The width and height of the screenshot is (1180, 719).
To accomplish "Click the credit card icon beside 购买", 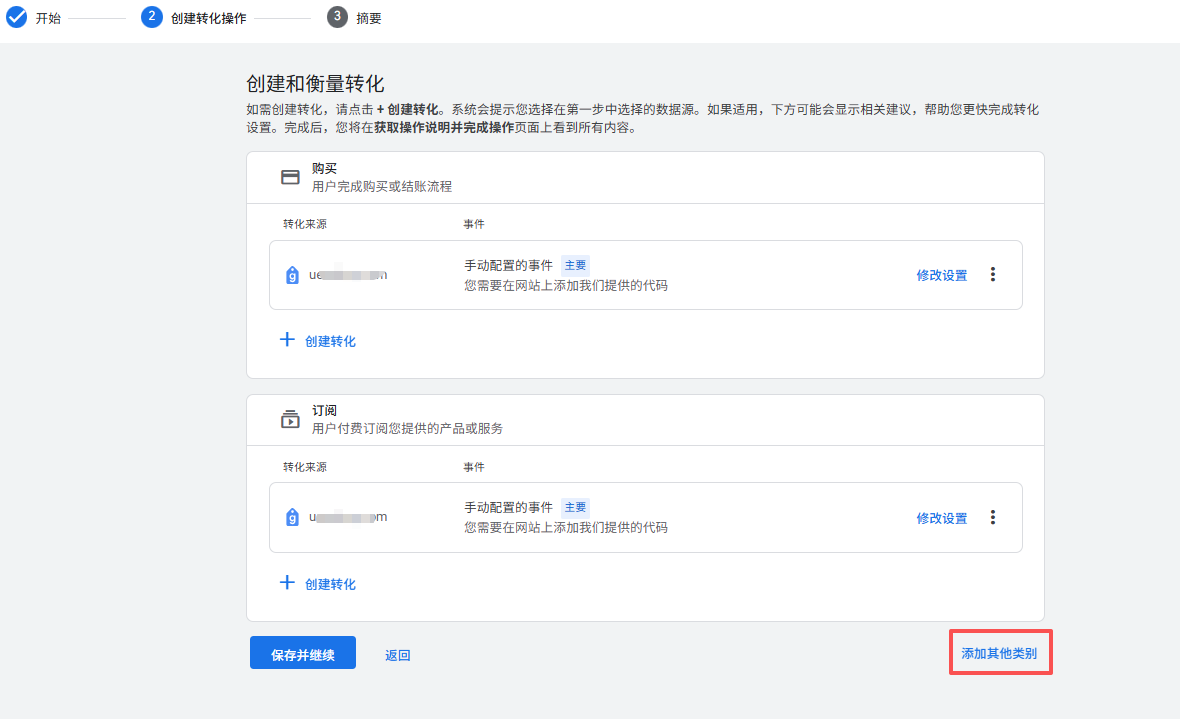I will pos(290,177).
